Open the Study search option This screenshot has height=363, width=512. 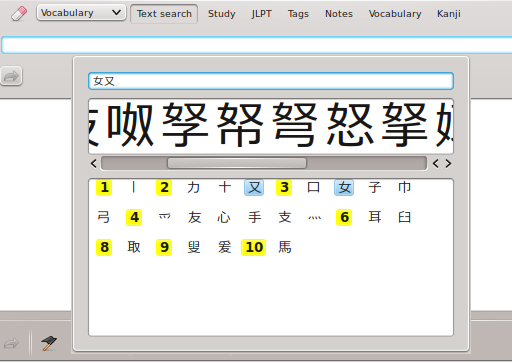pos(222,14)
